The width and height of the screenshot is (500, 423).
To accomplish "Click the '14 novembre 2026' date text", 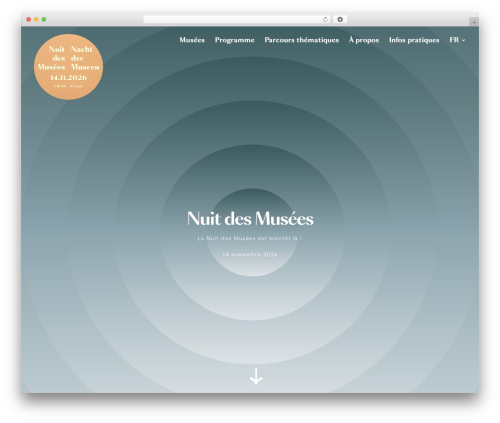I will coord(250,255).
